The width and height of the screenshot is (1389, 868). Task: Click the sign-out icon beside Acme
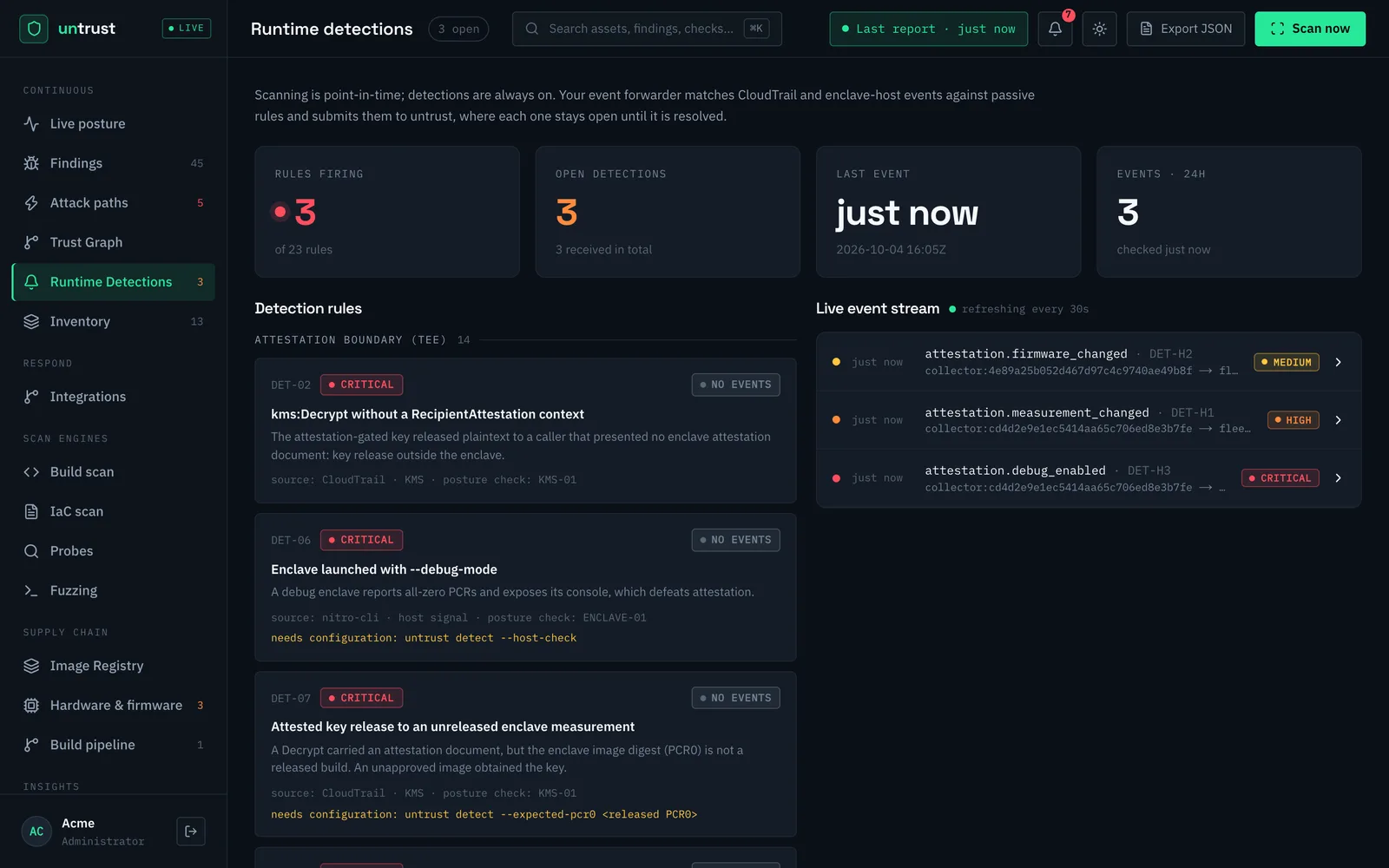191,831
